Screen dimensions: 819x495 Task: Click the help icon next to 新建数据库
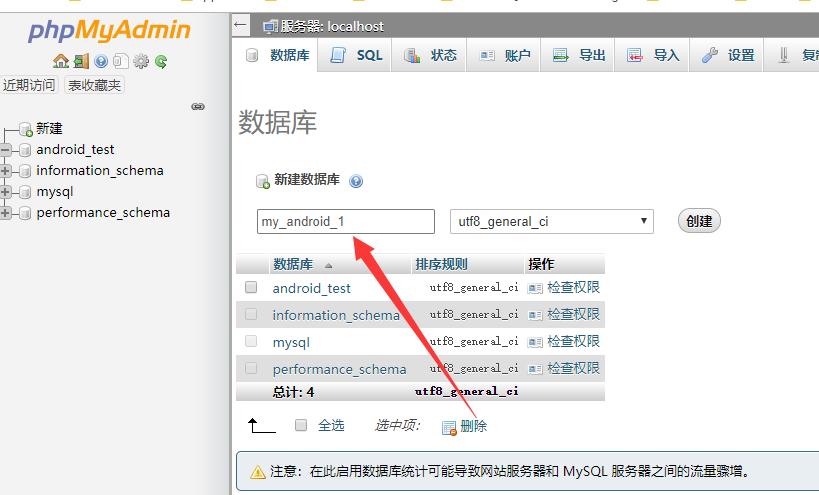pyautogui.click(x=356, y=181)
